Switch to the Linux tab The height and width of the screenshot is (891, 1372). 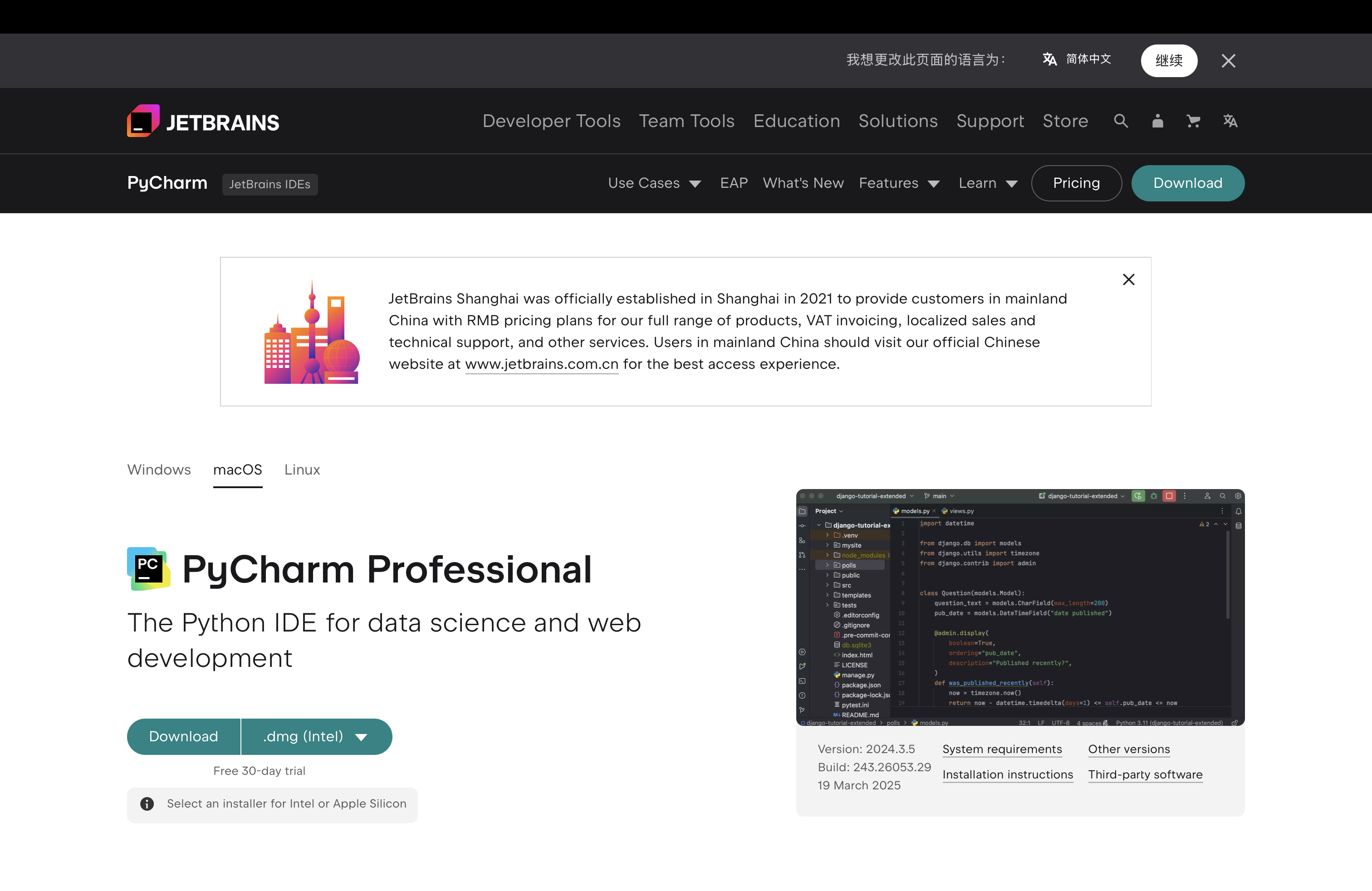click(x=302, y=470)
